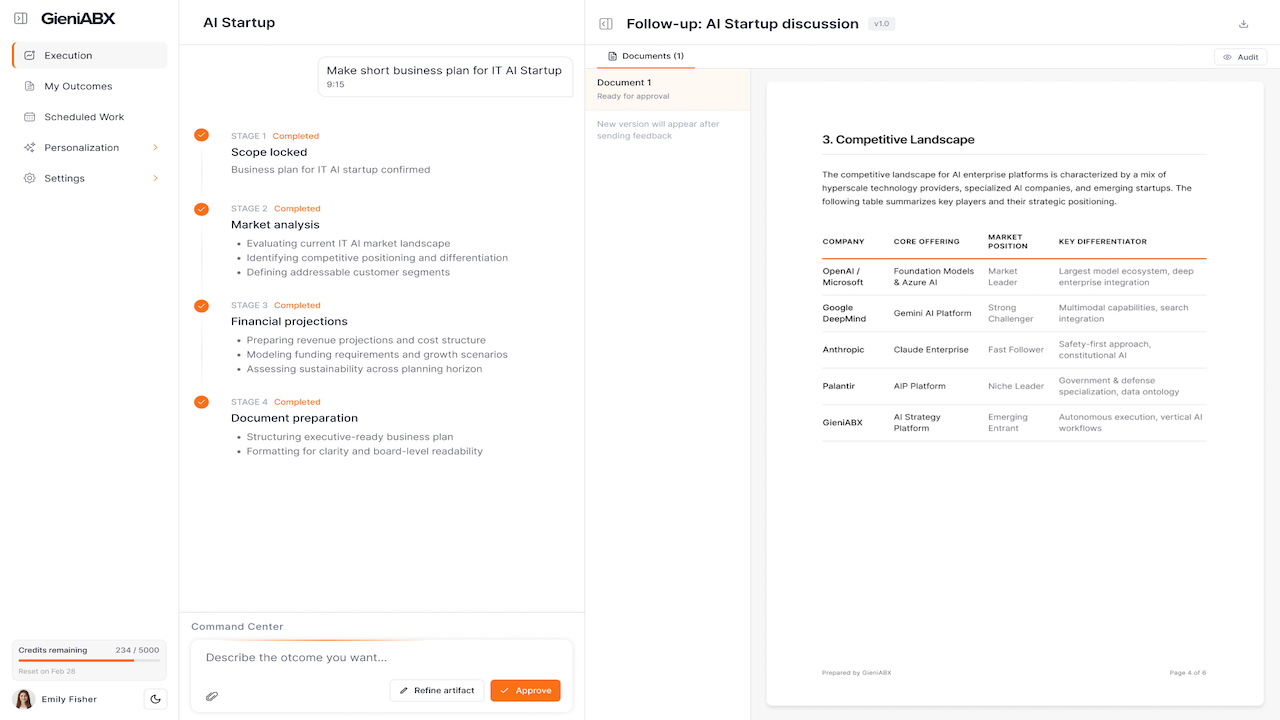Click the Stage 2 completed checkmark

click(x=201, y=209)
